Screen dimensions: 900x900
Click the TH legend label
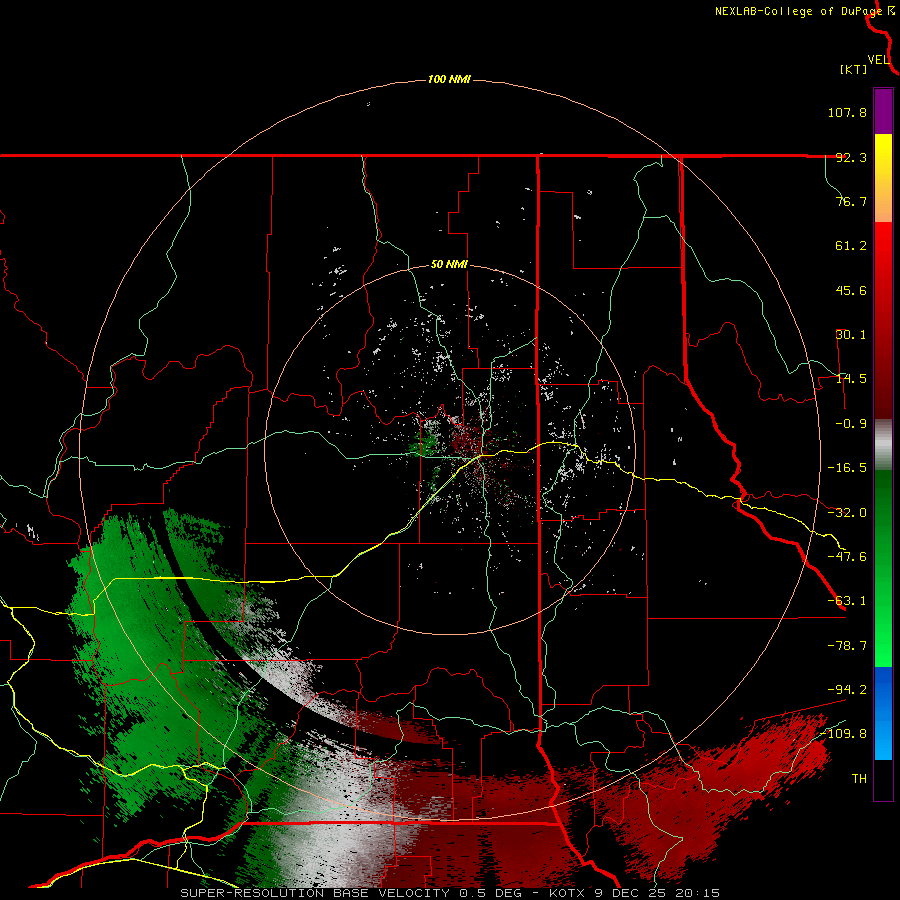click(x=859, y=778)
